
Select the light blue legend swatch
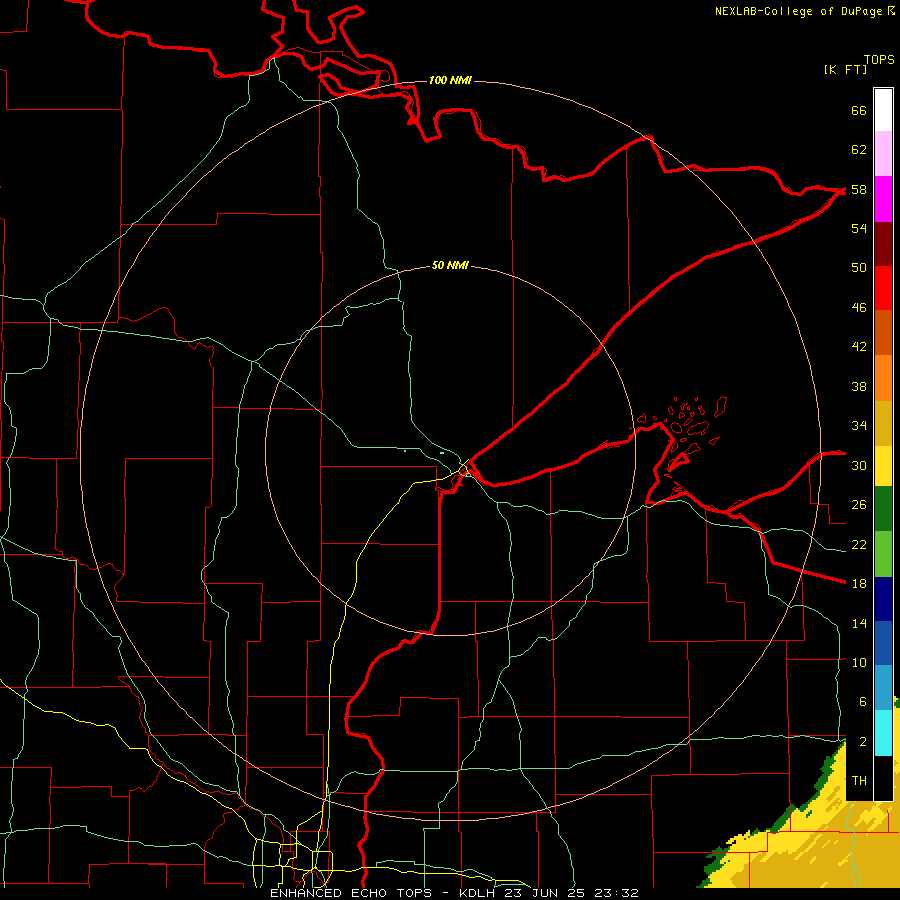click(883, 687)
